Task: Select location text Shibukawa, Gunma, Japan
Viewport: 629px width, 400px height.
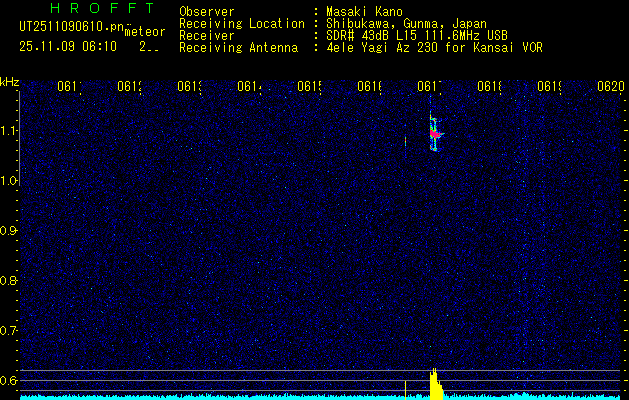Action: 406,24
